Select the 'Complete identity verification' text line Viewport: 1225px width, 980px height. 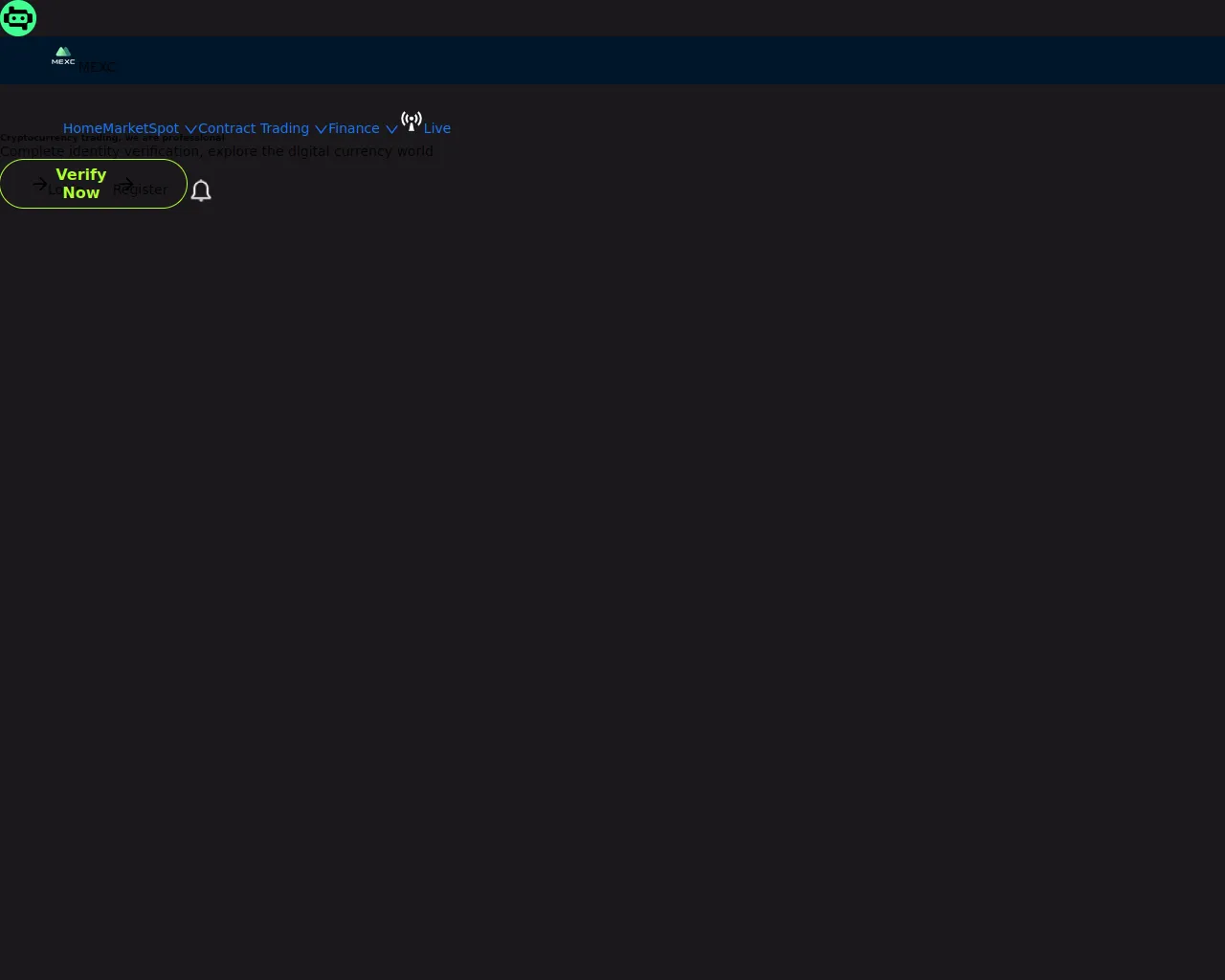coord(216,151)
